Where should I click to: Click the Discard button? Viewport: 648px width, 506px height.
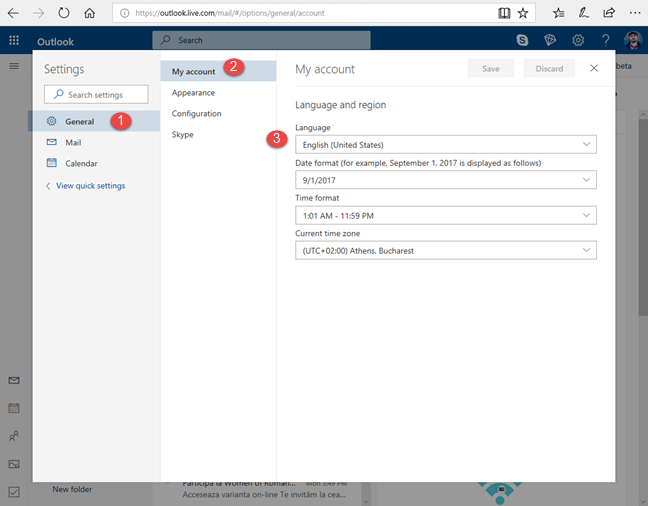coord(549,69)
